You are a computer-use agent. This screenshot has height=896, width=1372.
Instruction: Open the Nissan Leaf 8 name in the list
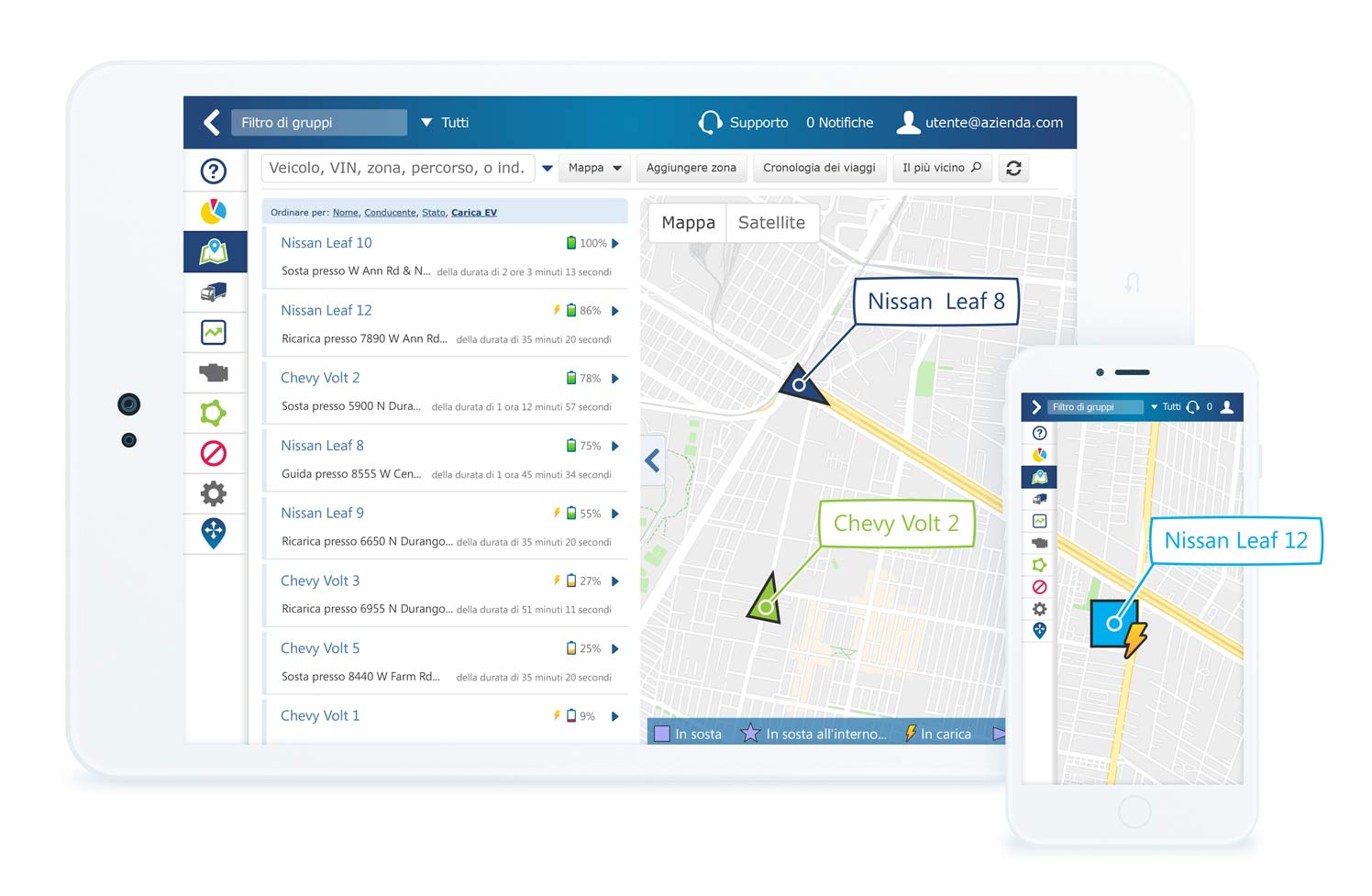[x=322, y=446]
